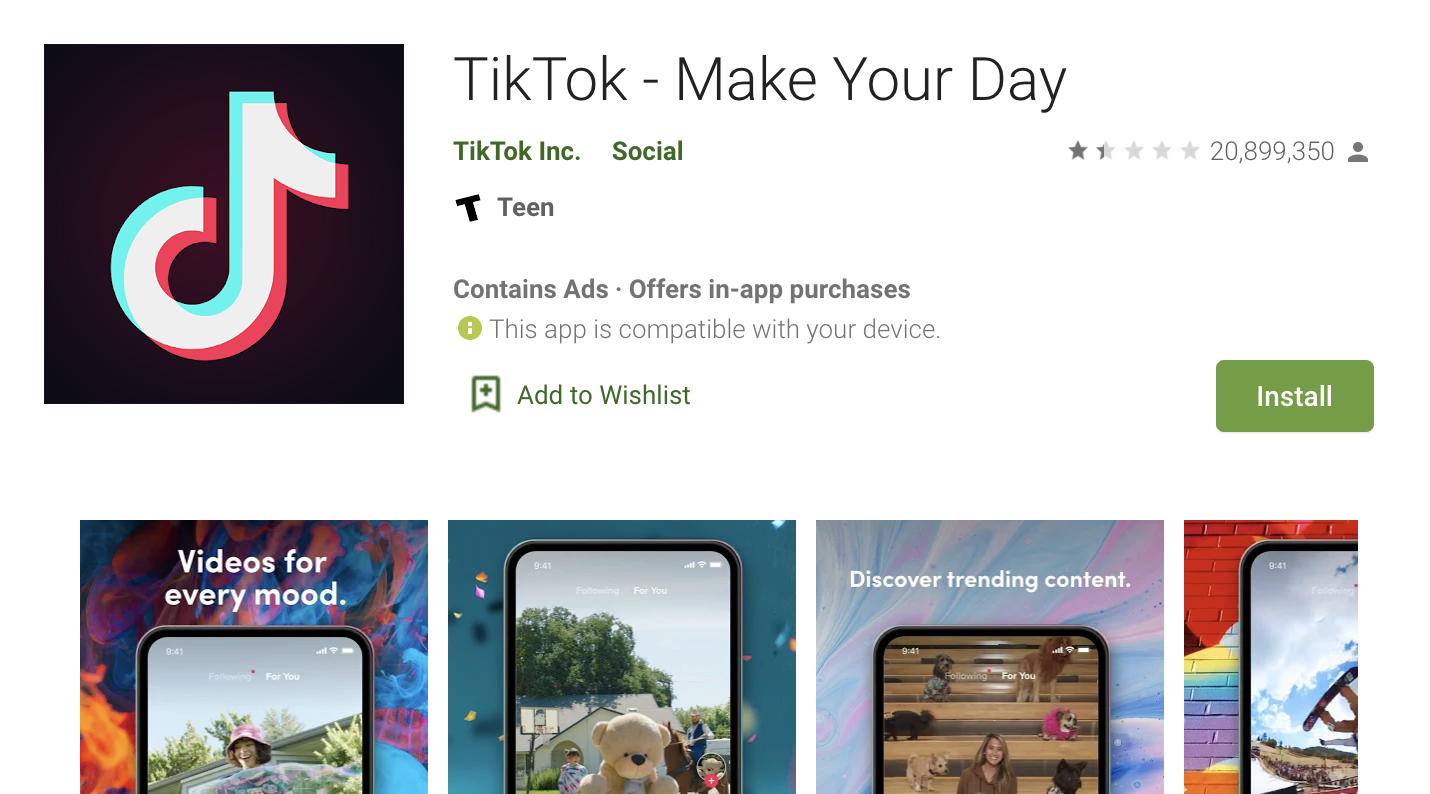
Task: Click the last empty rating star
Action: coord(1189,151)
